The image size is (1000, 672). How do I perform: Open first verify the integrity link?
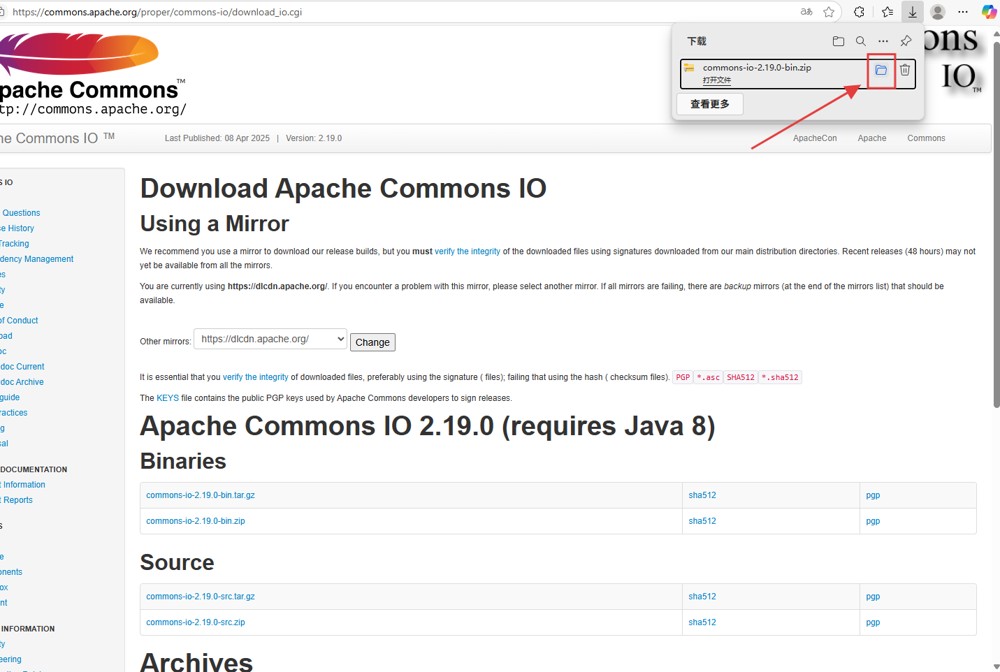coord(467,251)
